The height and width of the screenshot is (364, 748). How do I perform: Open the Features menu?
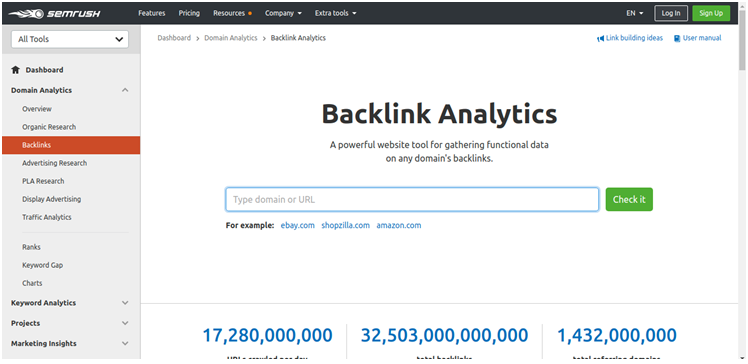(x=152, y=13)
